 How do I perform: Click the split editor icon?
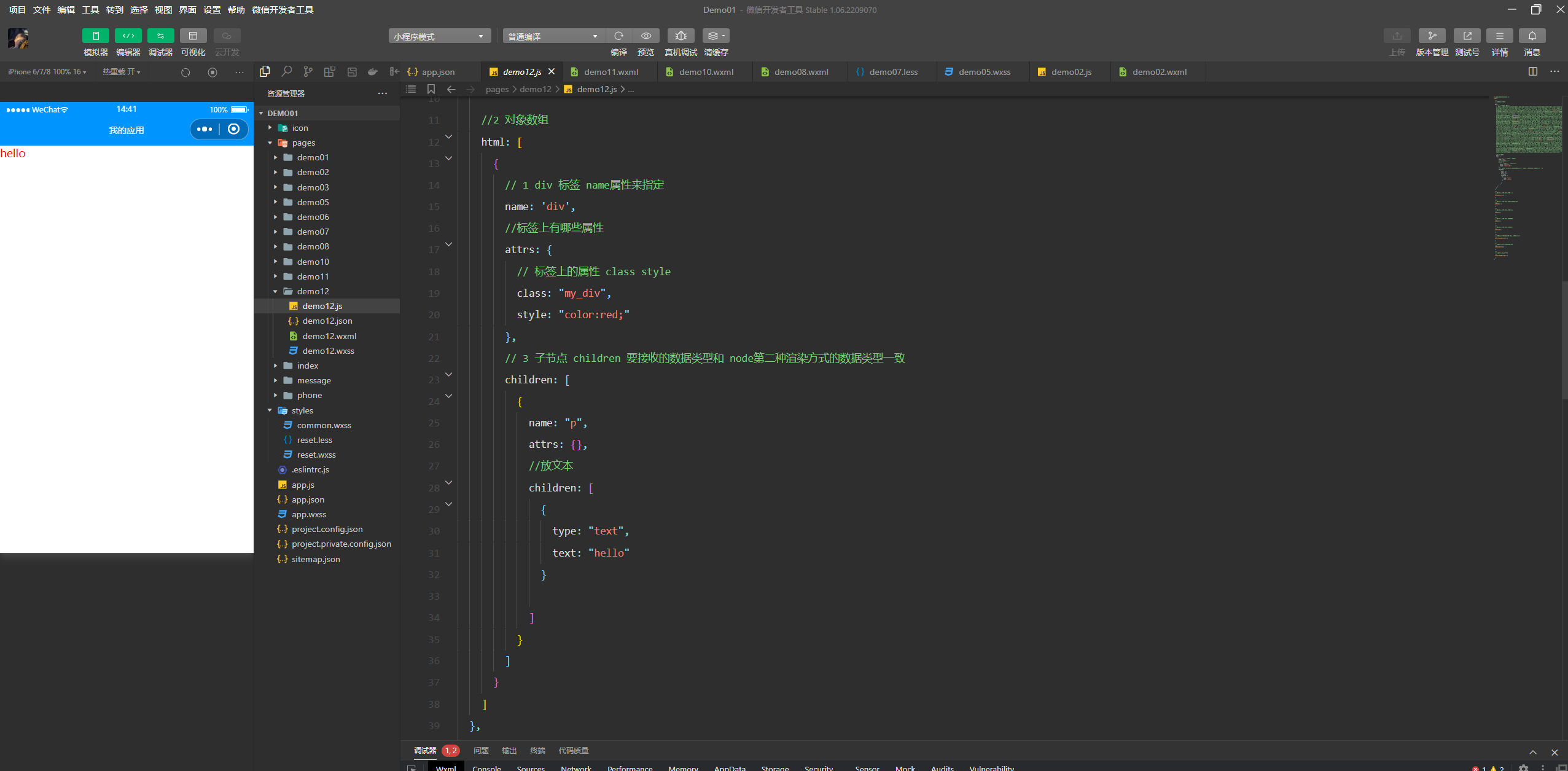[x=1532, y=72]
